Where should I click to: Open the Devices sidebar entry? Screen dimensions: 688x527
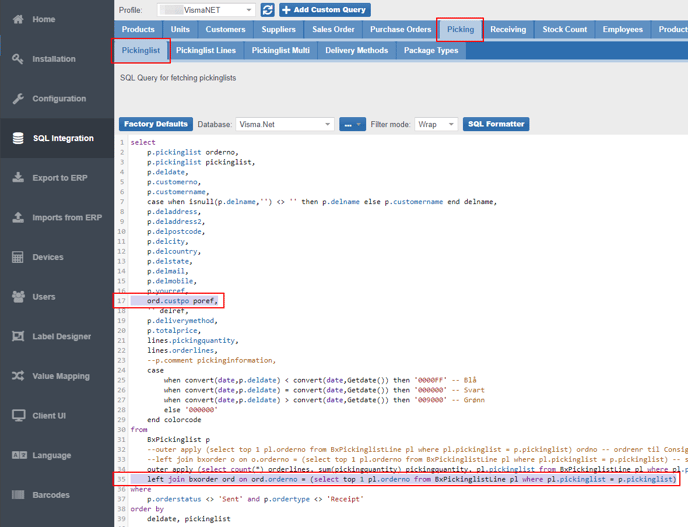(57, 257)
